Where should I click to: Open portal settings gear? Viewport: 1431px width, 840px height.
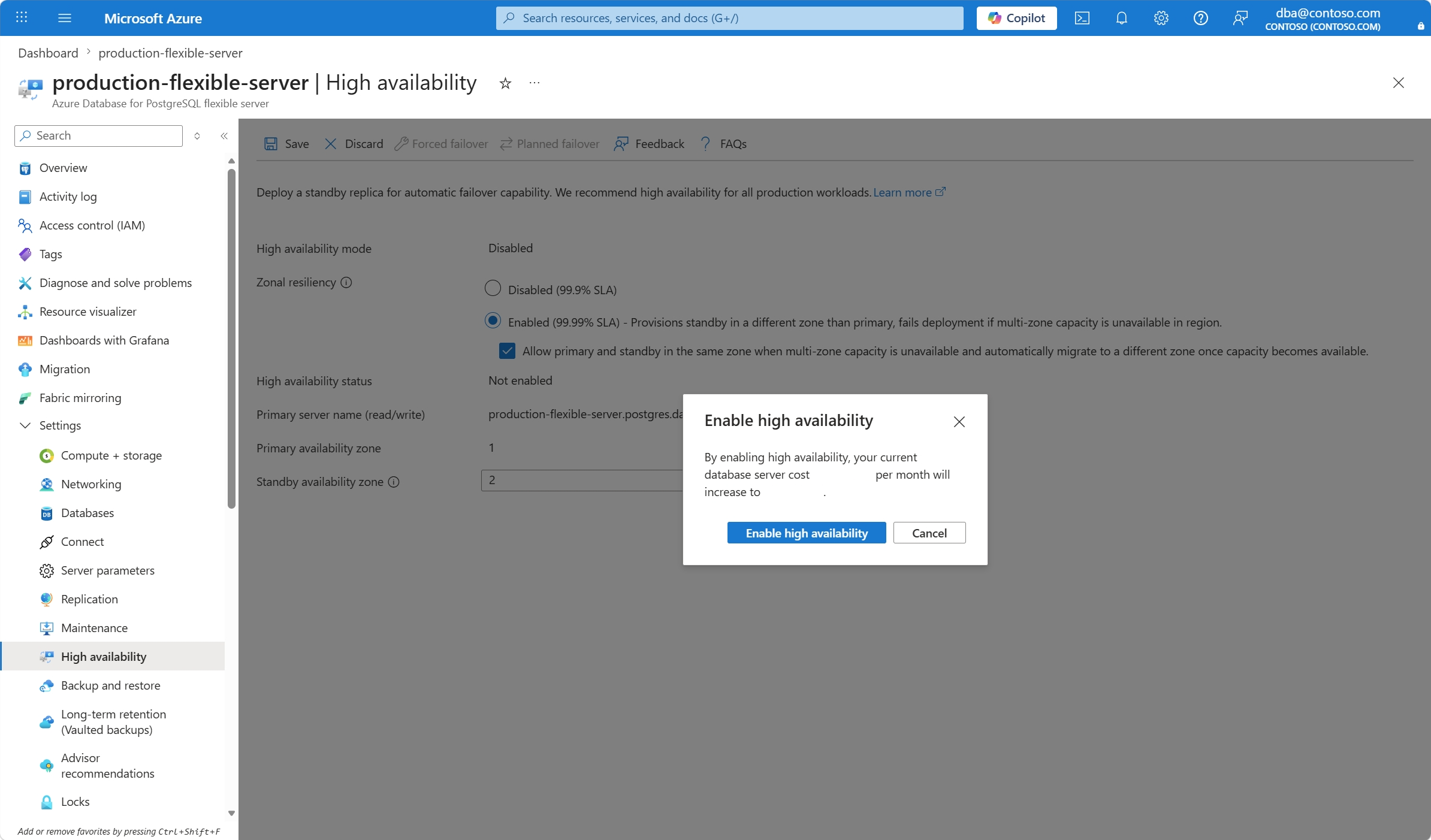click(1161, 18)
